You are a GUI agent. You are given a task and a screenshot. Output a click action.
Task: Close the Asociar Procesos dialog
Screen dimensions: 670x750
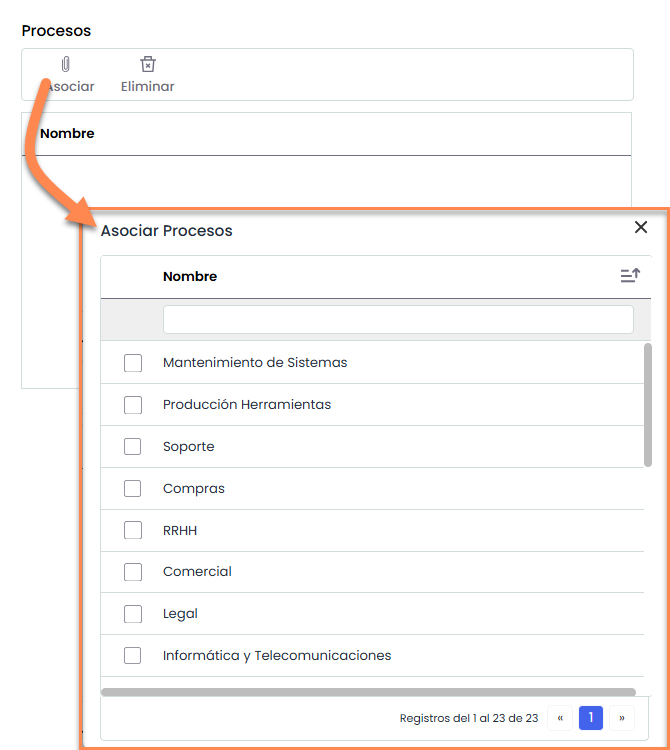pos(641,227)
